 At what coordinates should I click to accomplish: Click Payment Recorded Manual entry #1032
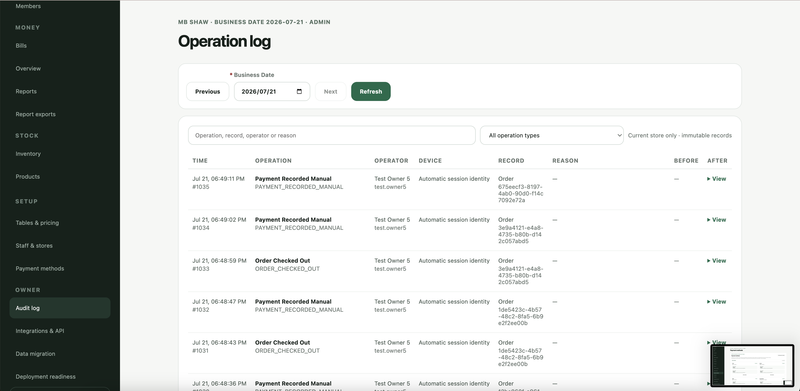click(x=293, y=302)
